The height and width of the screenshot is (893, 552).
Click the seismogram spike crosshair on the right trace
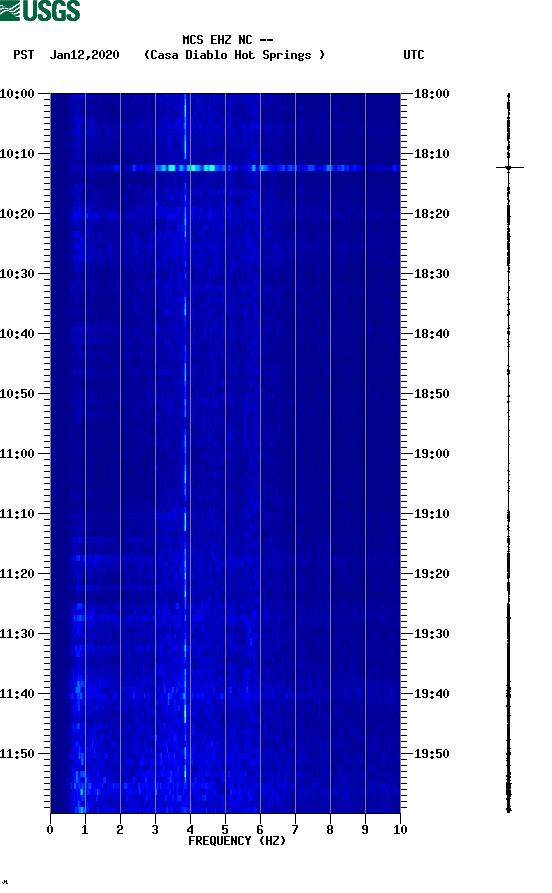pos(509,167)
